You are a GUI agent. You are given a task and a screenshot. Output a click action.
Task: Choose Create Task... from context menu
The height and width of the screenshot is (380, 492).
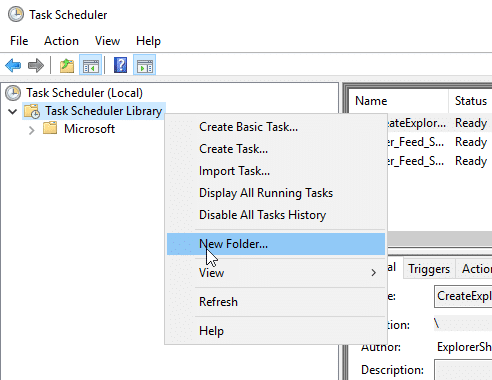click(x=276, y=149)
